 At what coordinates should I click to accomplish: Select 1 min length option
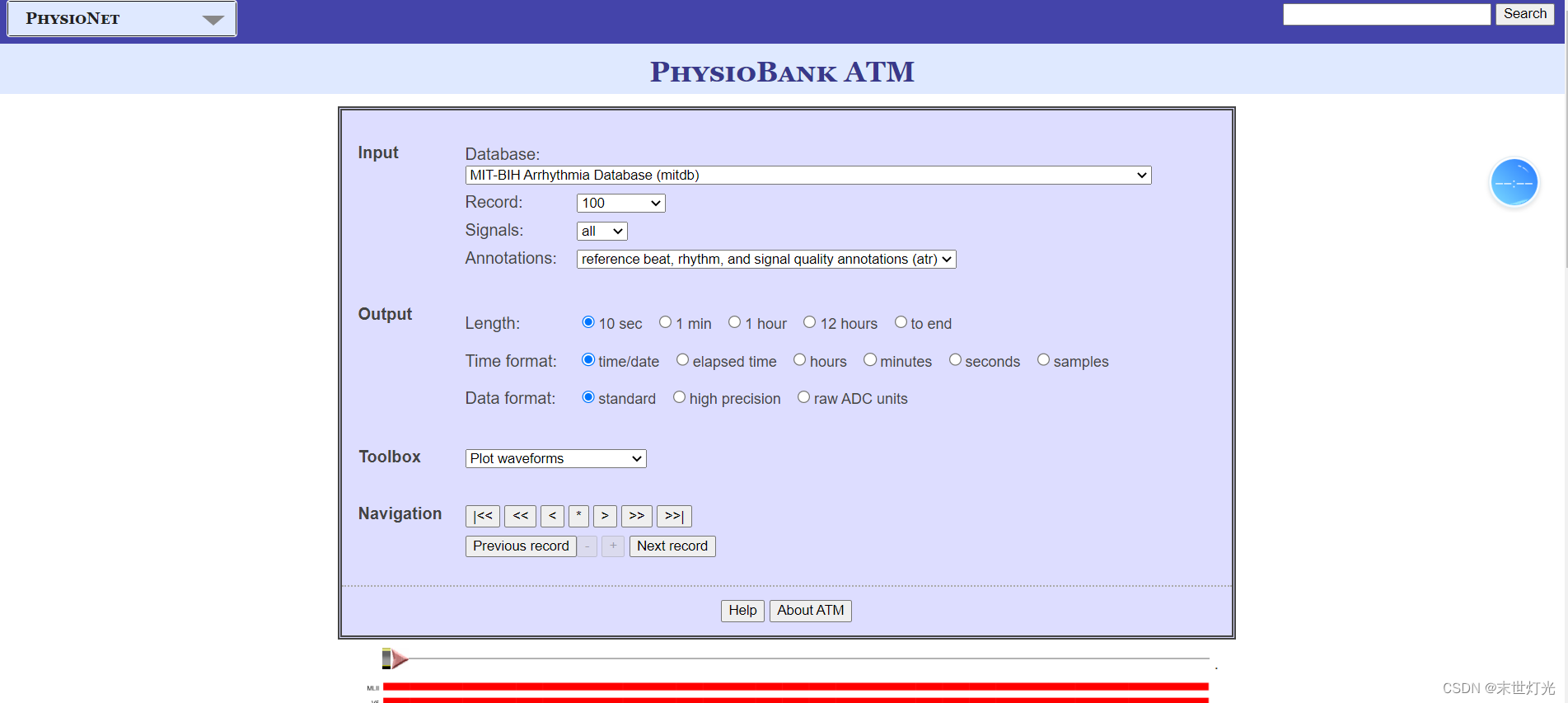click(666, 322)
